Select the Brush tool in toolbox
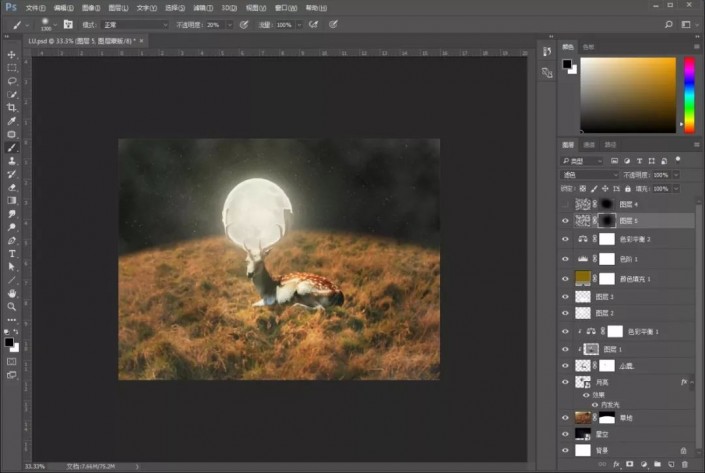705x473 pixels. coord(12,147)
